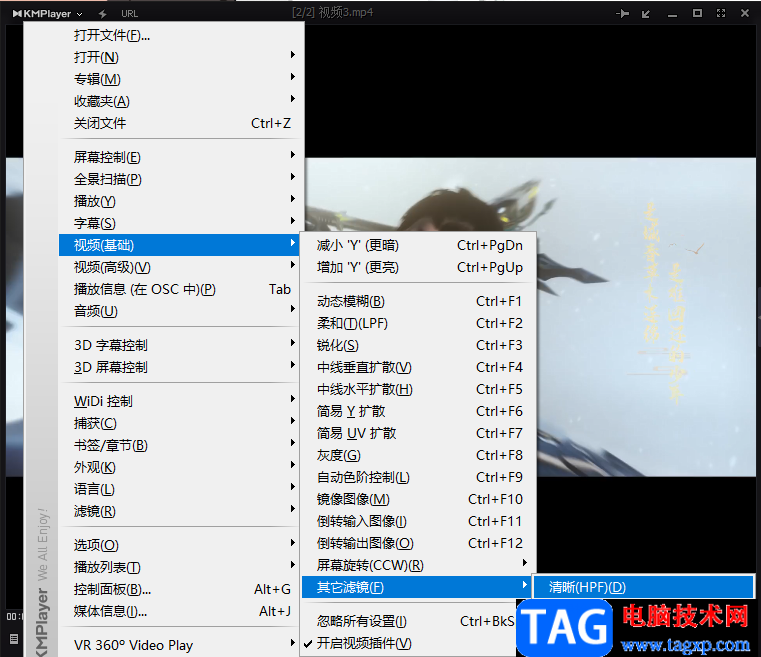The height and width of the screenshot is (657, 761).
Task: Click 清晰(HPF)(D) filter option
Action: point(643,587)
